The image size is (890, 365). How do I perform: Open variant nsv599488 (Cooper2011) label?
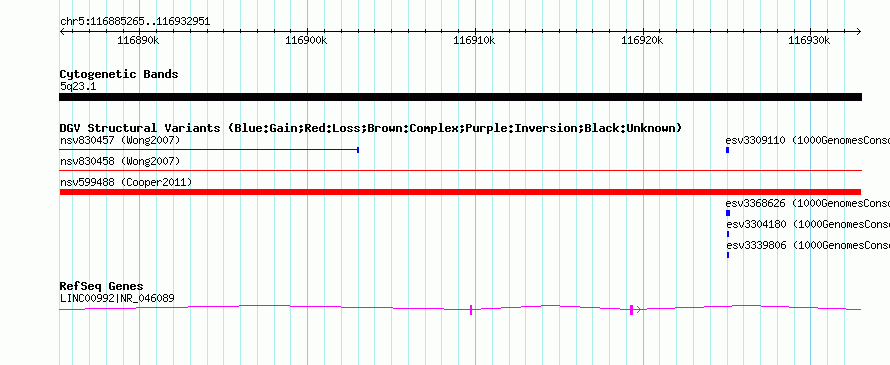click(x=125, y=183)
